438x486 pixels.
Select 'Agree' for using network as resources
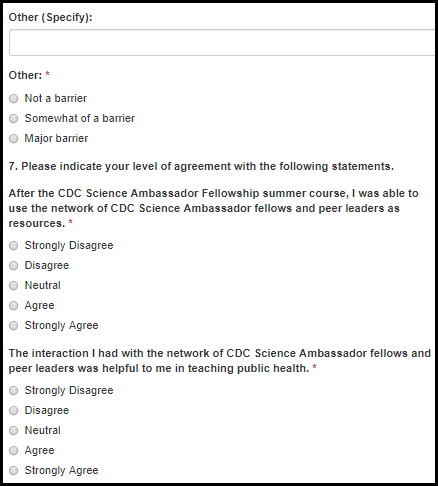coord(13,306)
